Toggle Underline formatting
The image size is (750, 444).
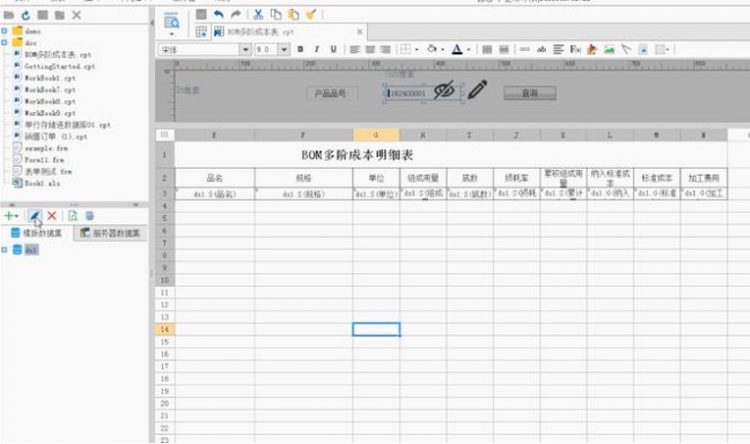333,49
